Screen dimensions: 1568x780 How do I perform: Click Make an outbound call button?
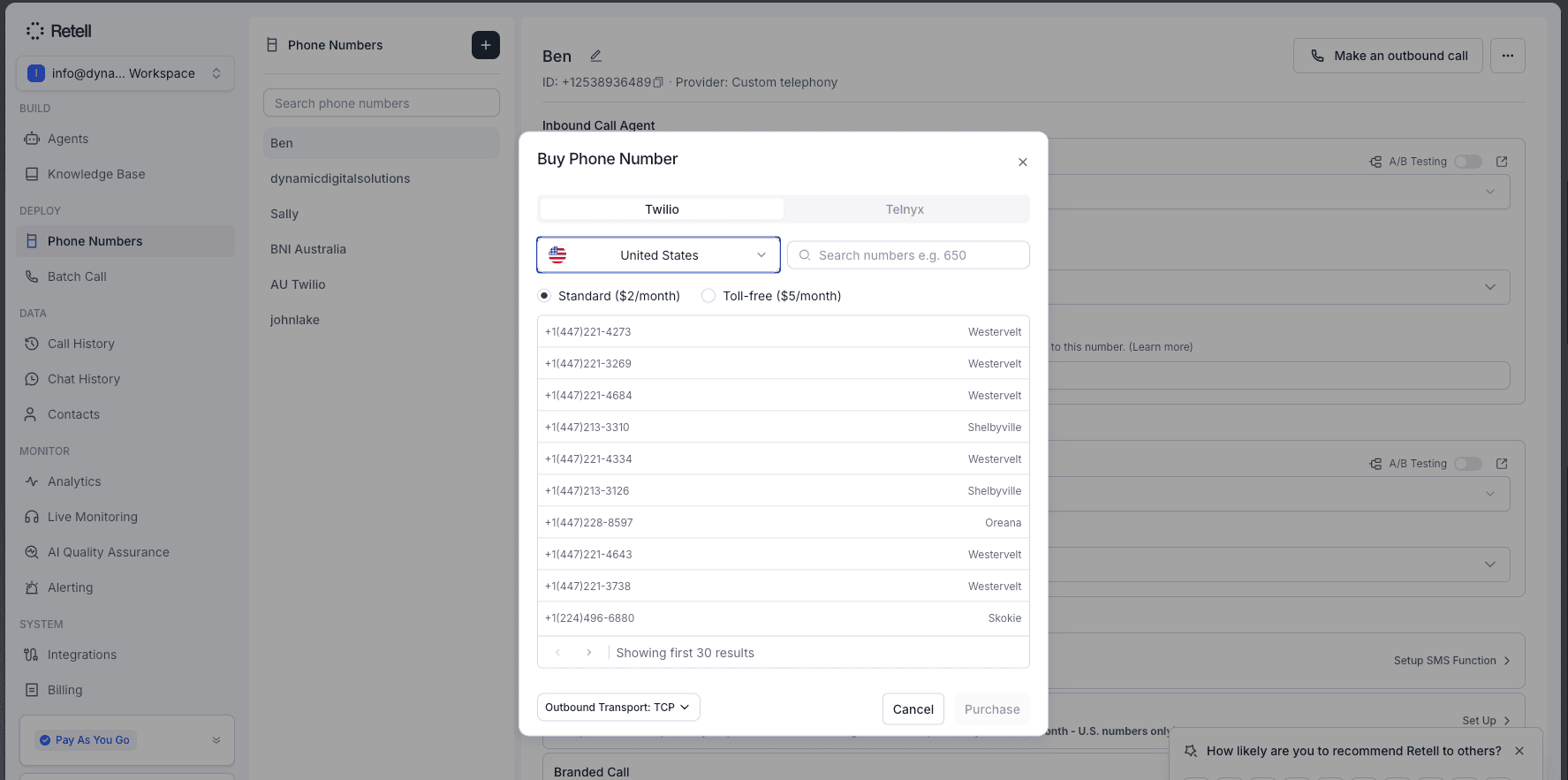(1388, 56)
